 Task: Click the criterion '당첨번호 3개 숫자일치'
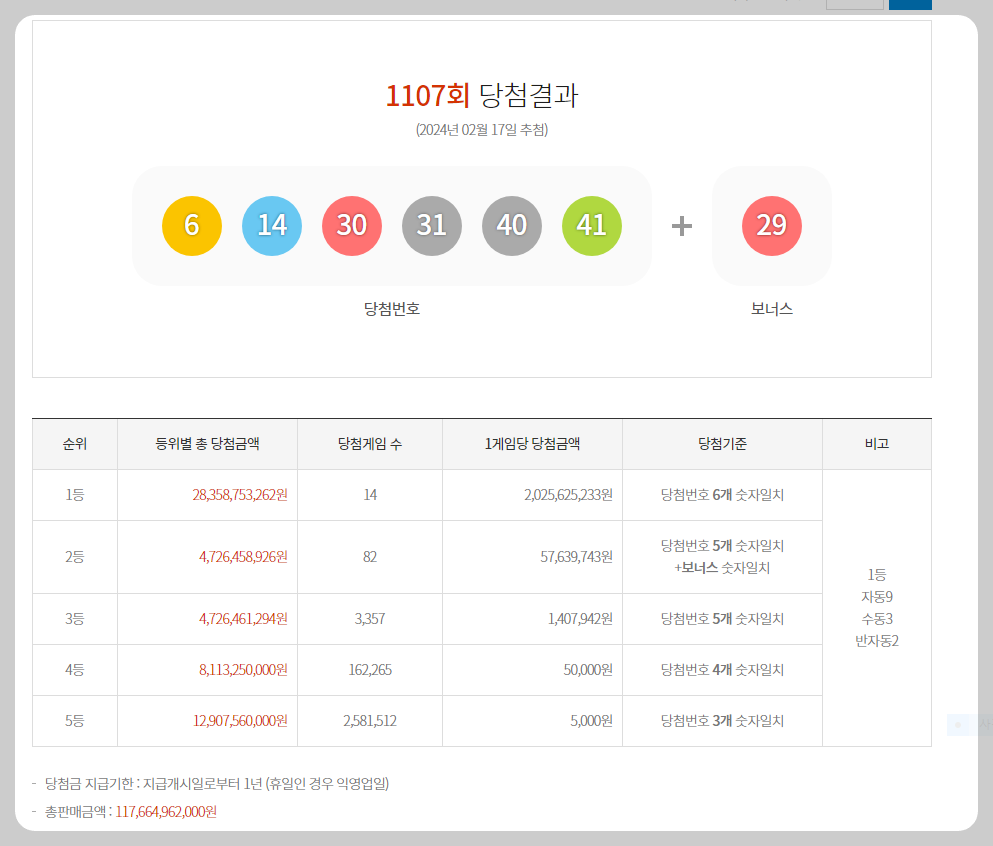(x=723, y=721)
